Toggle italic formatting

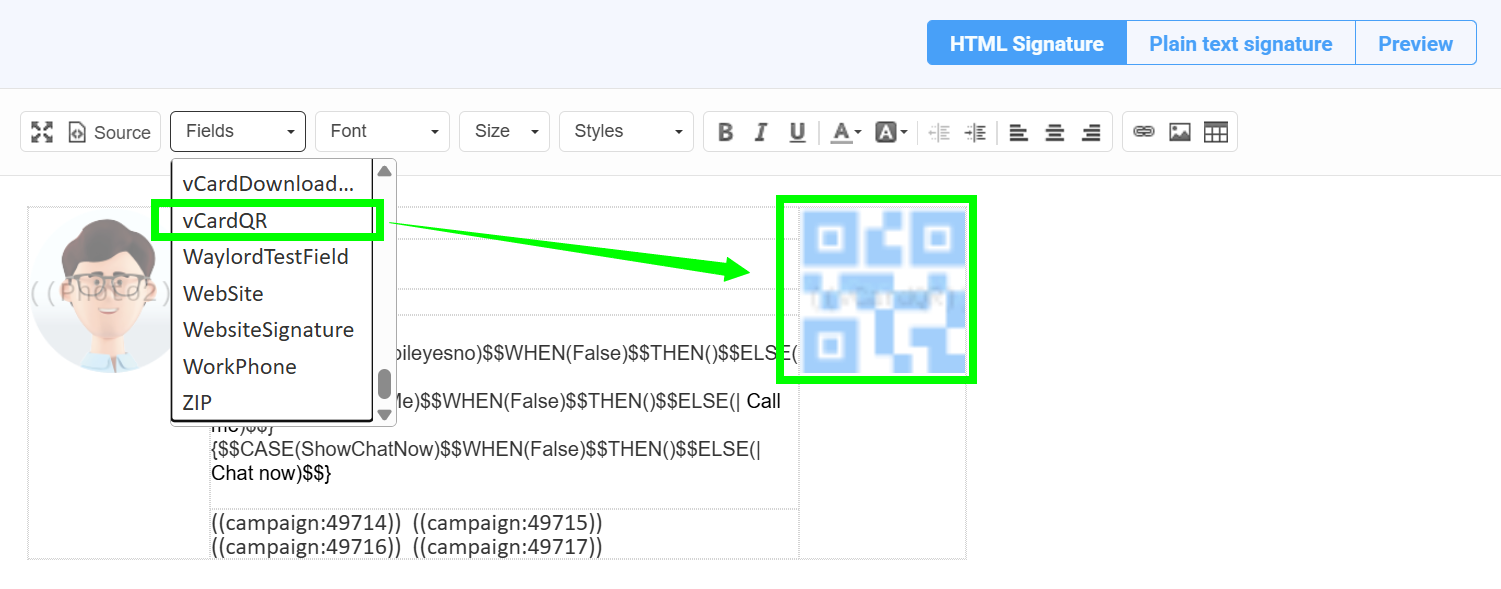pyautogui.click(x=761, y=132)
